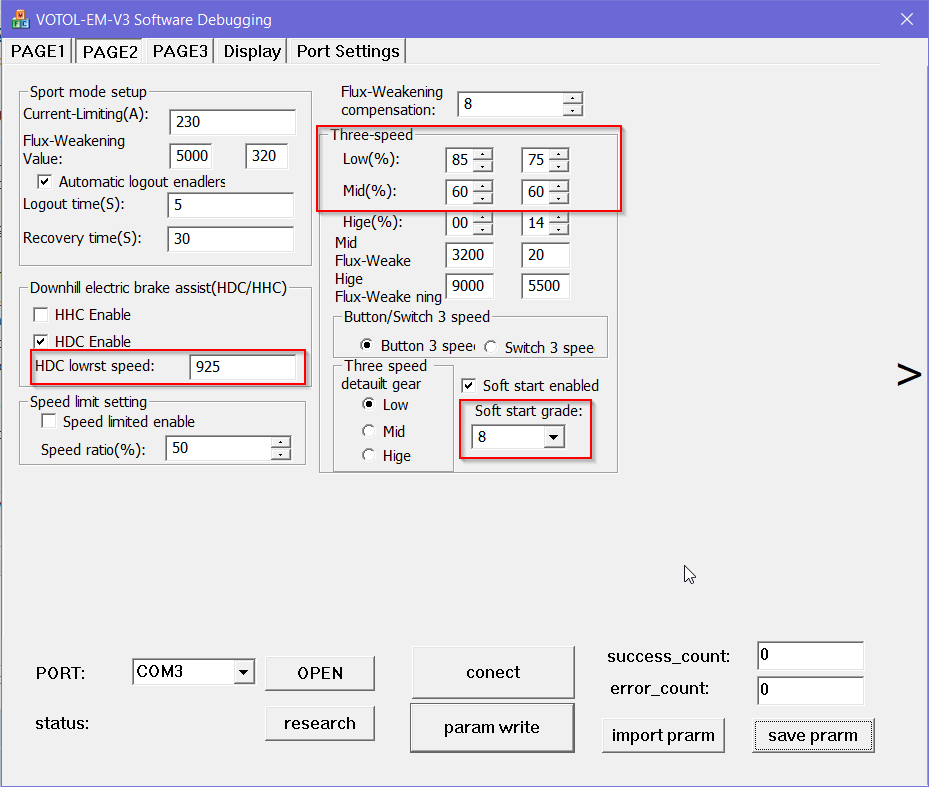Switch to the PAGE3 tab
Screen dimensions: 929x787
point(180,51)
